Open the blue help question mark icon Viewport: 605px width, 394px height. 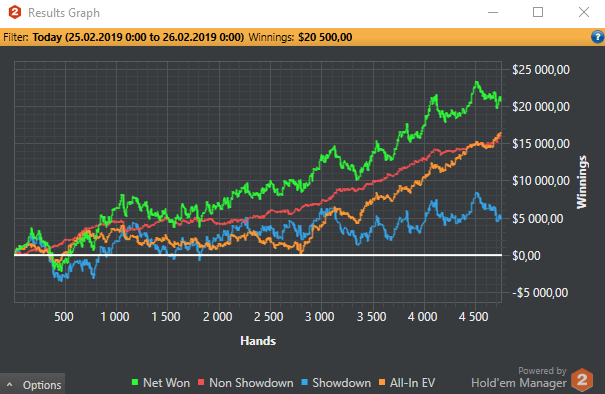597,37
